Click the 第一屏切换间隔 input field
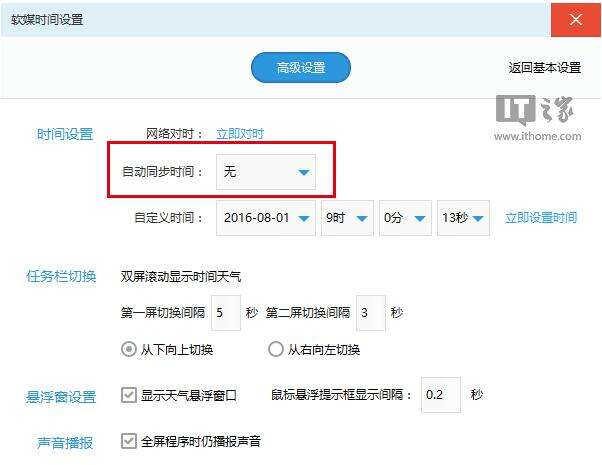 (x=226, y=313)
